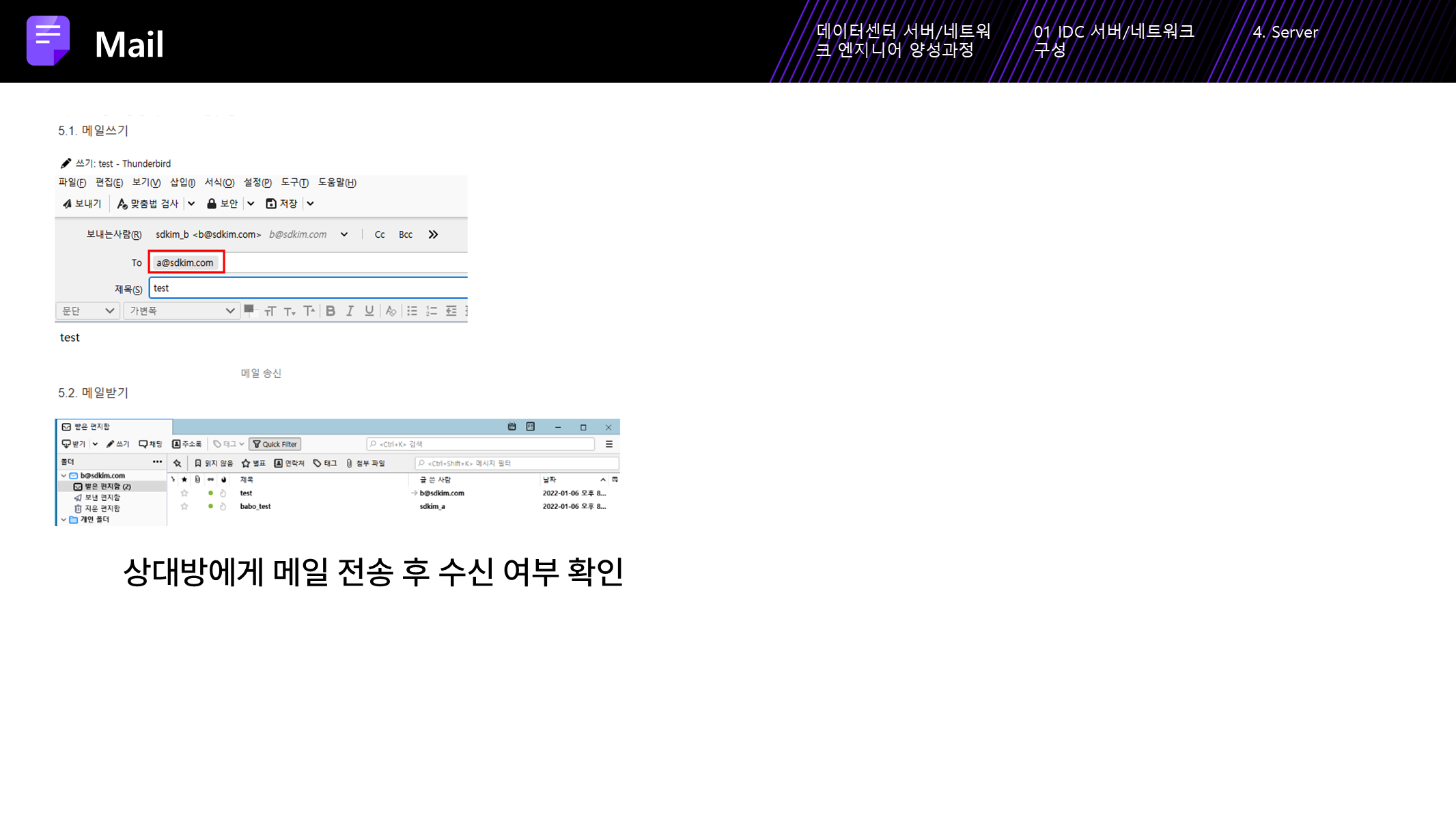Open the 가변폭 font dropdown
Screen dimensions: 1456x820
click(182, 311)
